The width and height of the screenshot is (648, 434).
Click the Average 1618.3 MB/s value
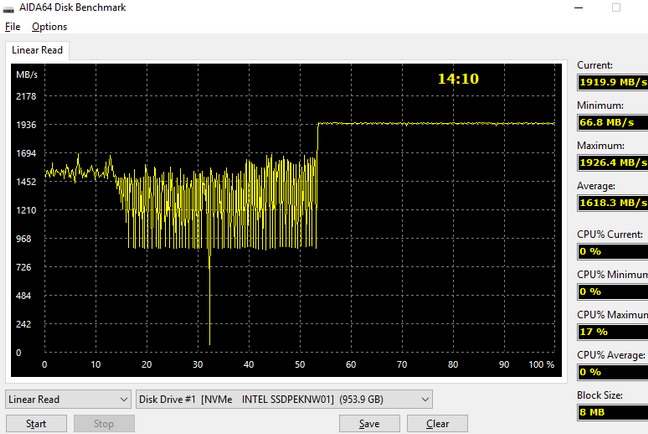[x=613, y=203]
